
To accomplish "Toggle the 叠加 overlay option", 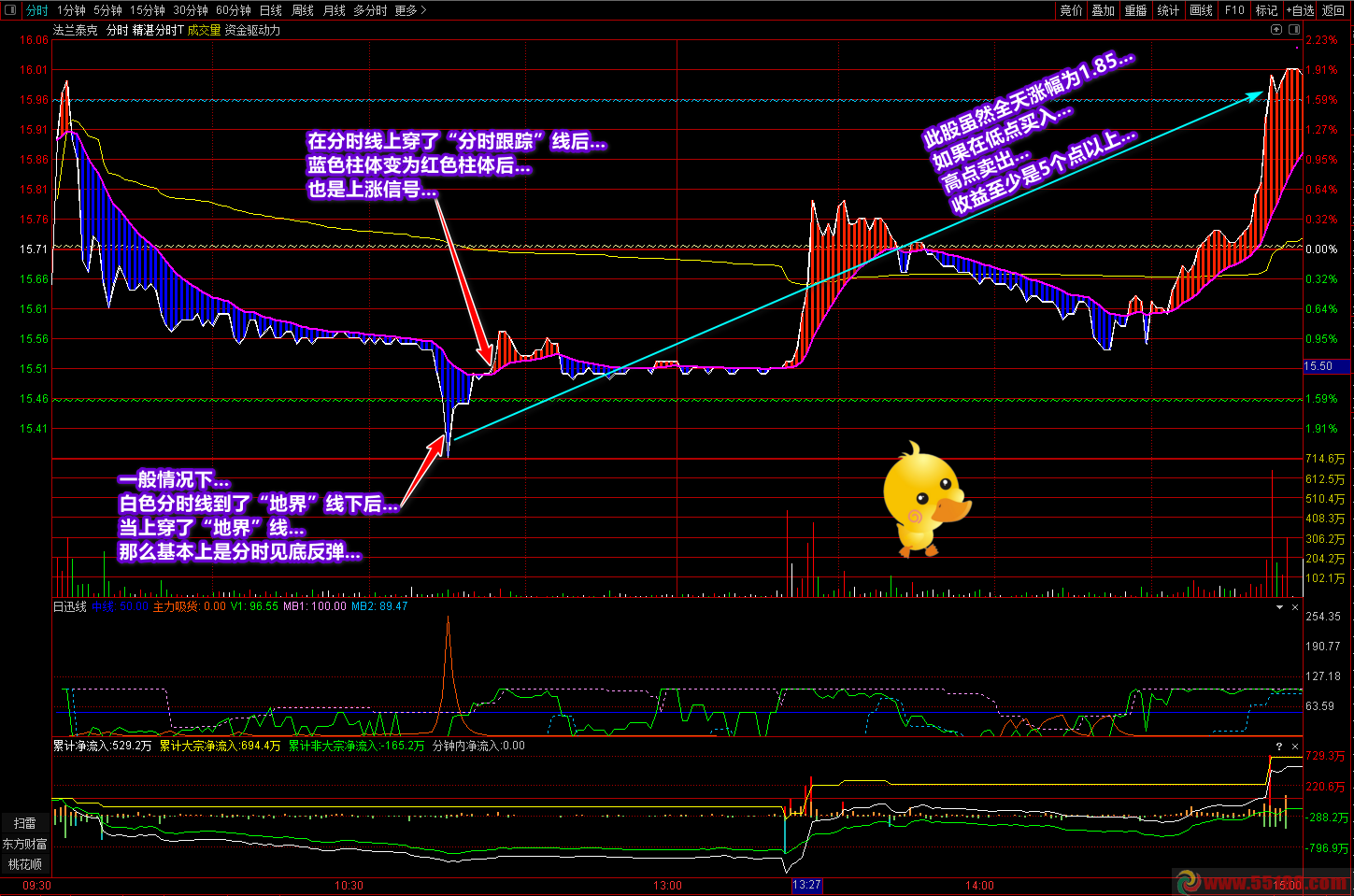I will 1103,10.
